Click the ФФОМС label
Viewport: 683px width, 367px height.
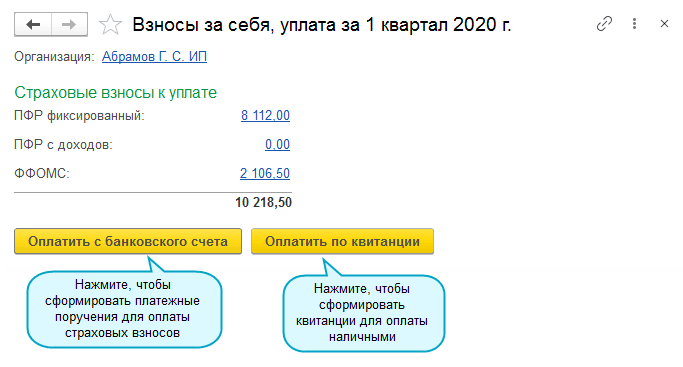click(x=42, y=173)
